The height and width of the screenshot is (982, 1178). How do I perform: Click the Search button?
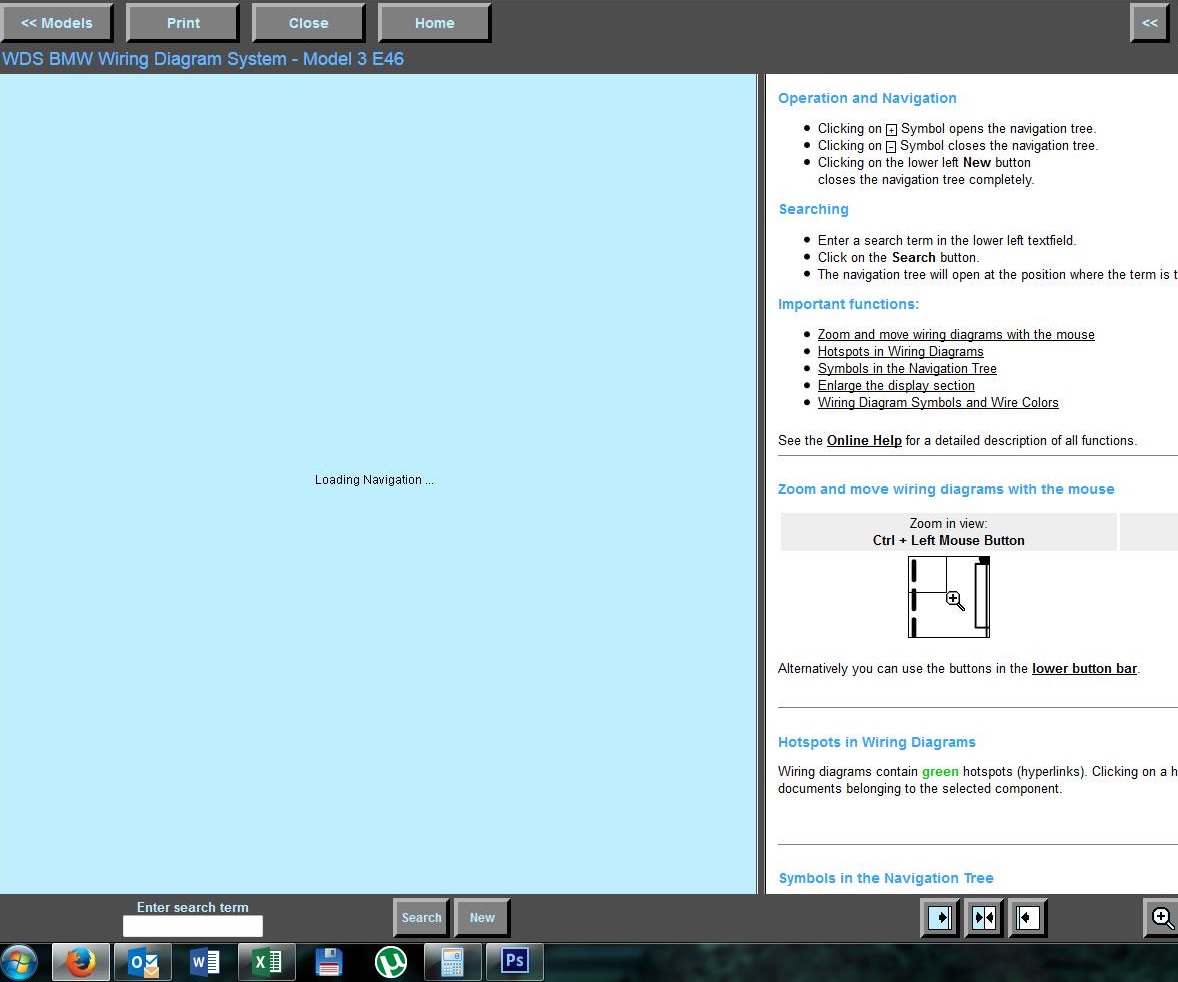pos(421,917)
